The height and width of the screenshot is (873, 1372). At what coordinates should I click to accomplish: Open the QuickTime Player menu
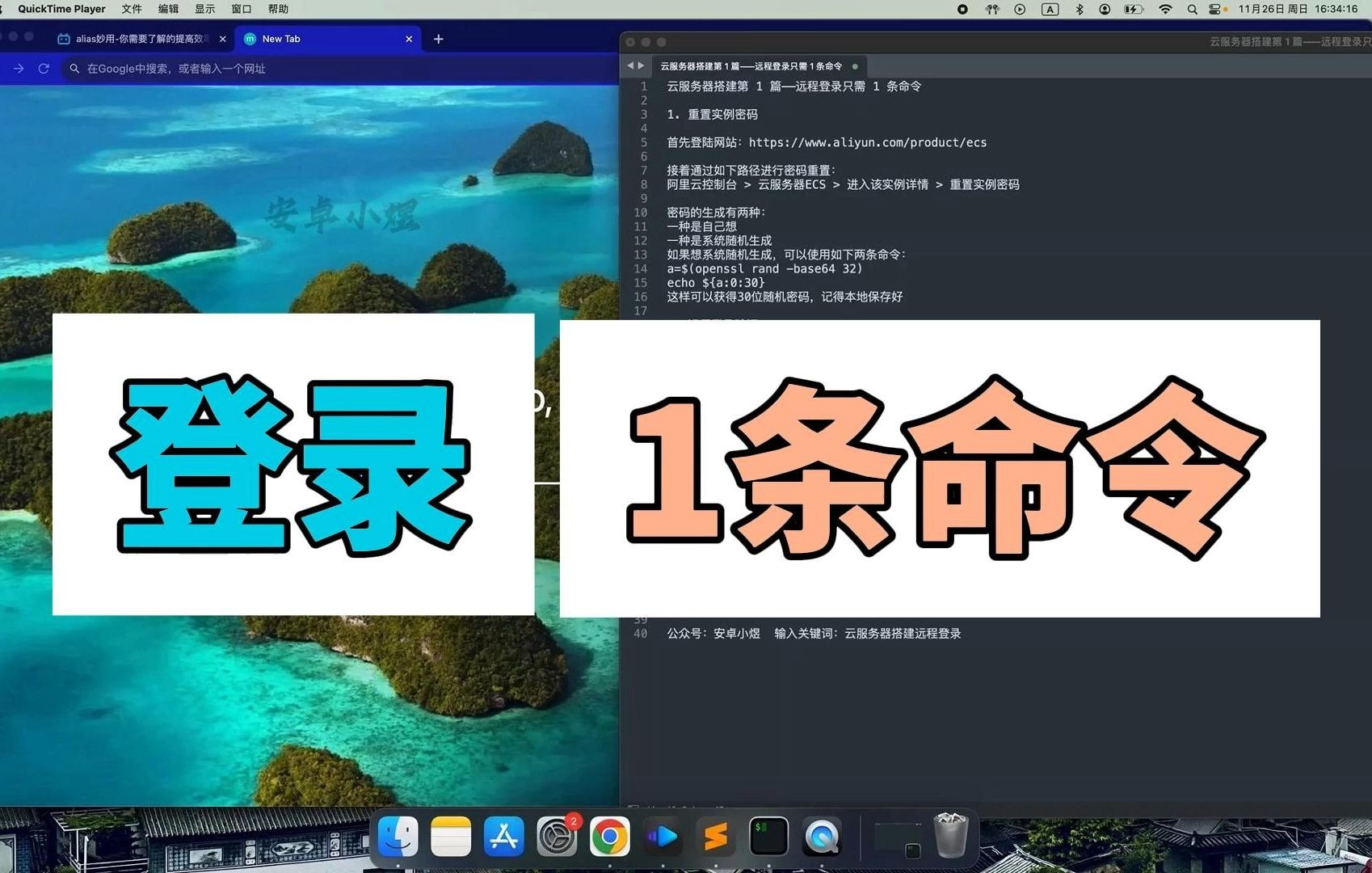click(x=61, y=9)
